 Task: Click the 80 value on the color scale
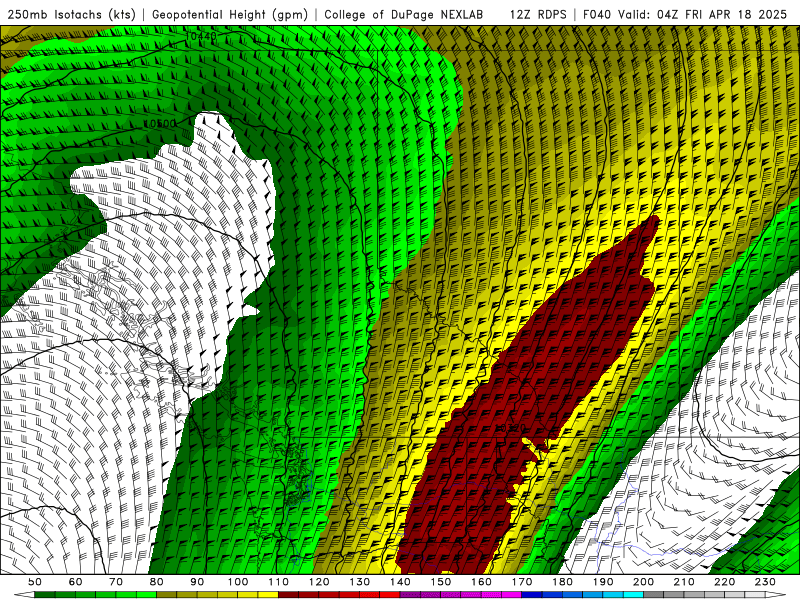coord(157,582)
